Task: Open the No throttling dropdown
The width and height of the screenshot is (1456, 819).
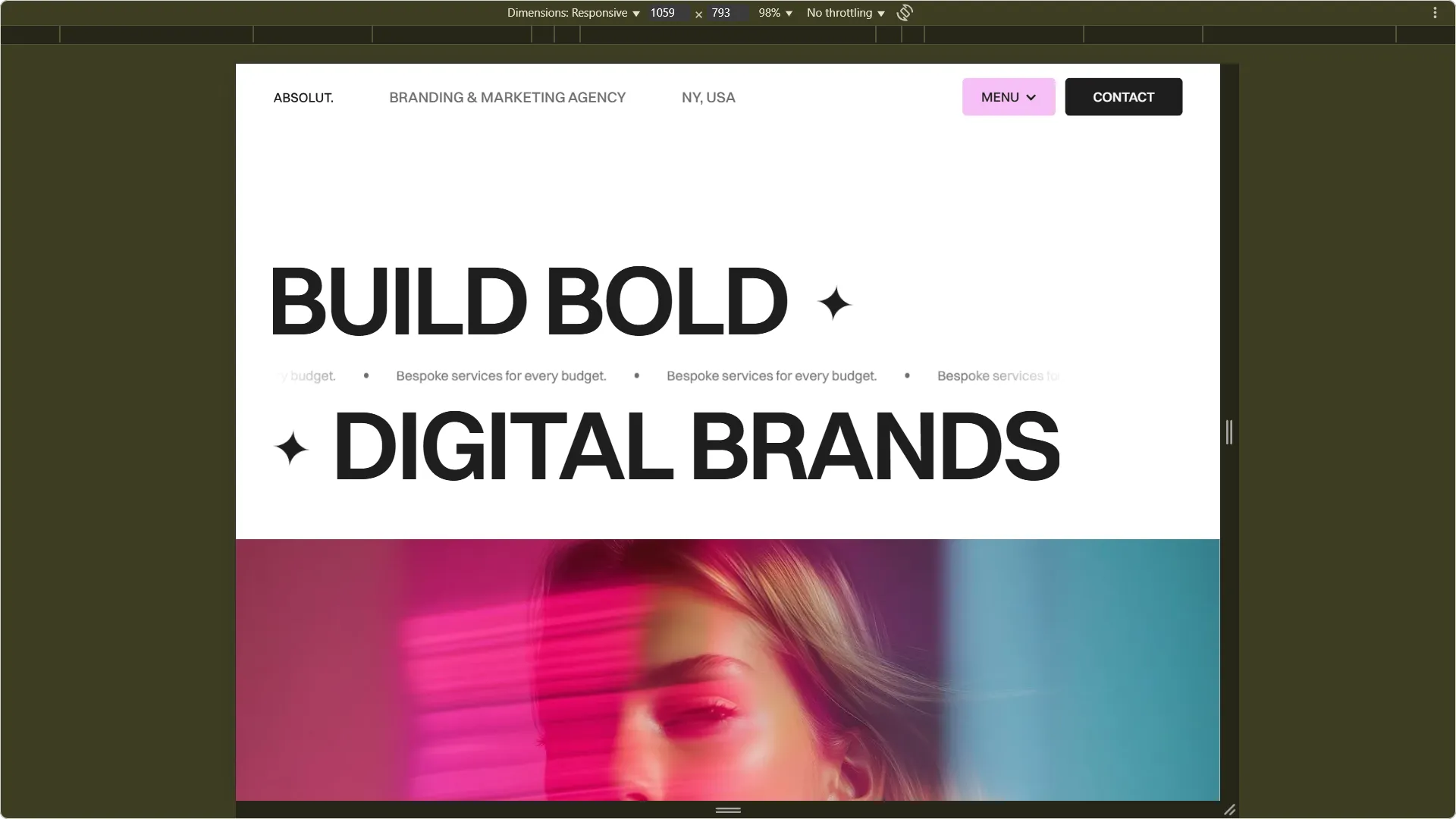Action: (x=846, y=13)
